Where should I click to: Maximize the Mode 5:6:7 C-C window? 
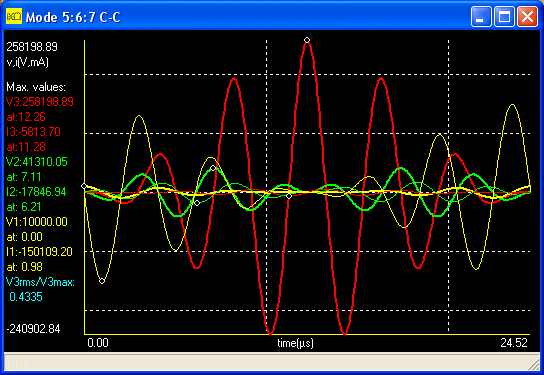coord(504,17)
